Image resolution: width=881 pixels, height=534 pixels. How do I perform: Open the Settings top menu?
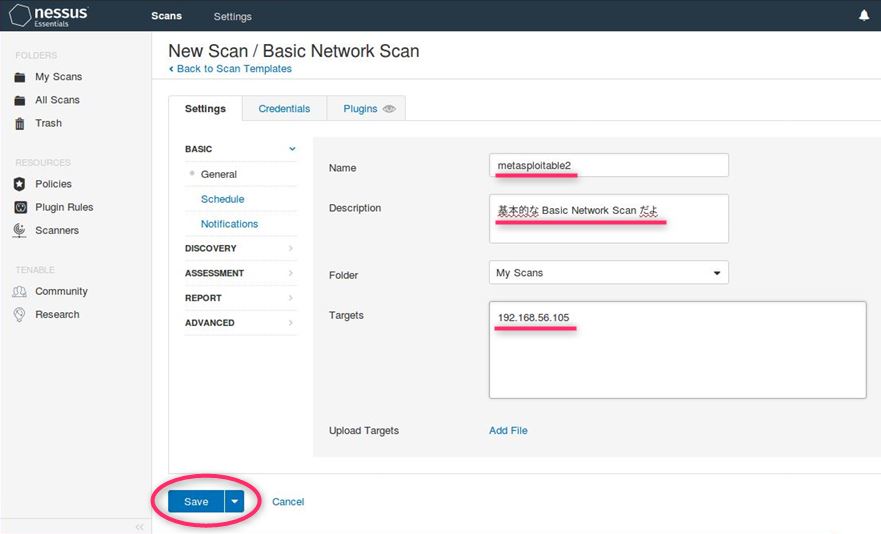click(233, 16)
